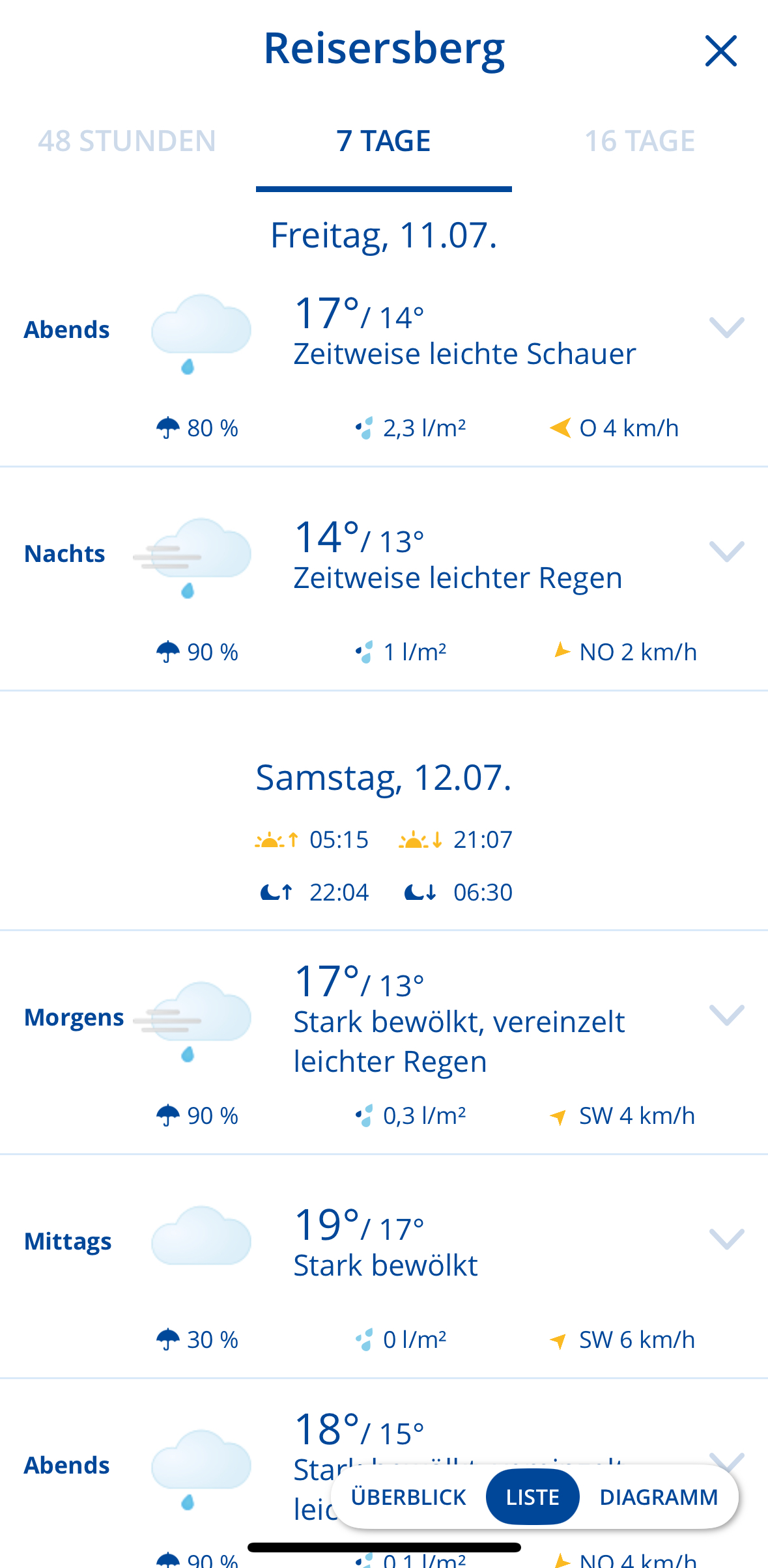Image resolution: width=768 pixels, height=1568 pixels.
Task: Tap the foggy rain cloud icon for Nachts
Action: coord(192,557)
